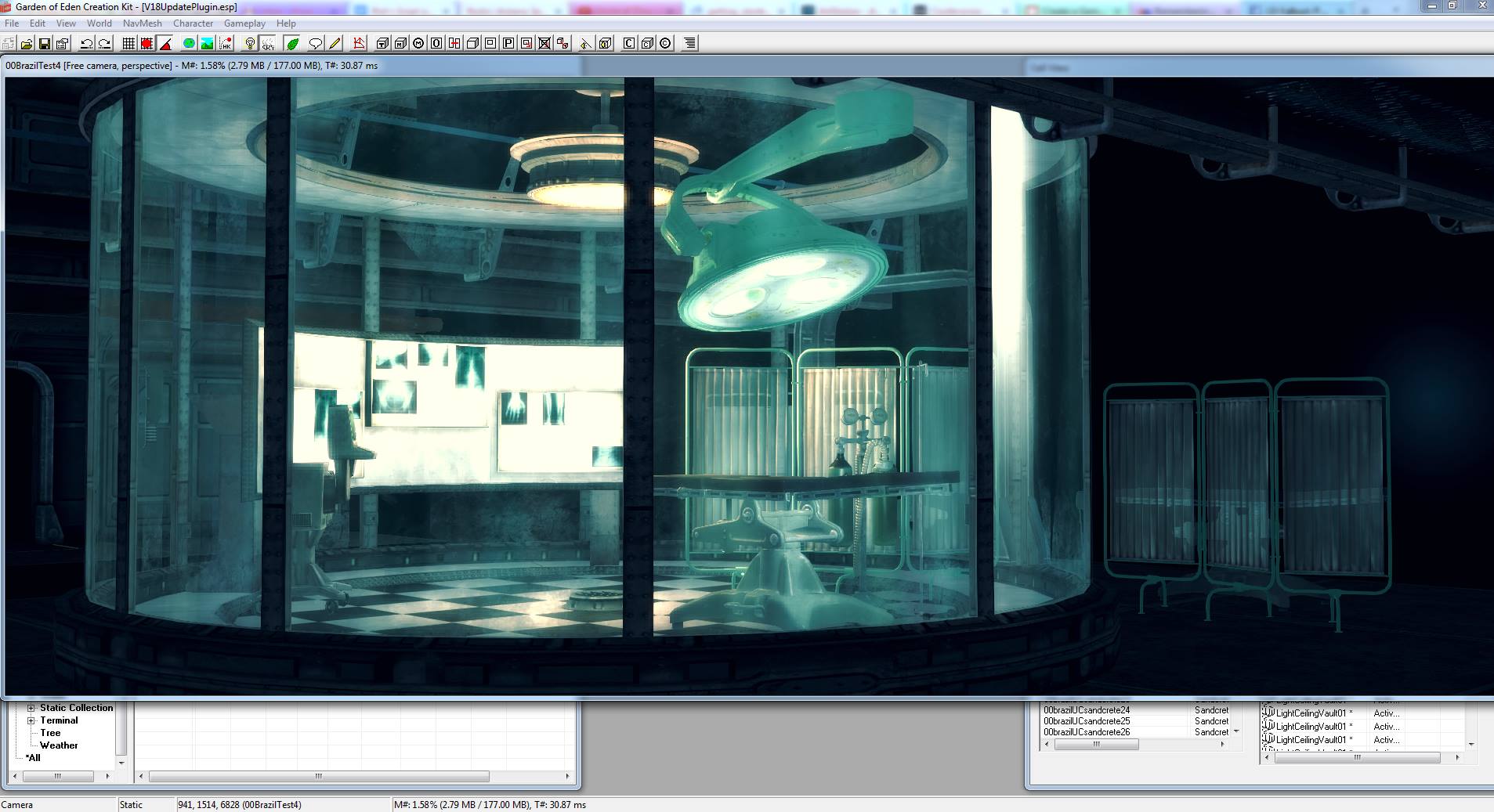Expand the Static Collection tree node
Viewport: 1494px width, 812px height.
pyautogui.click(x=31, y=708)
